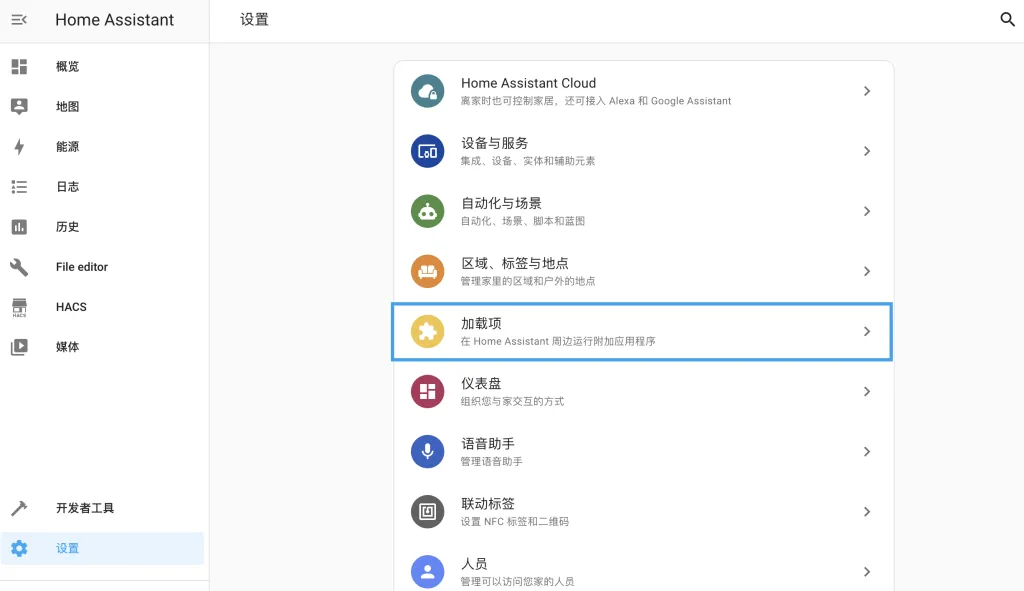This screenshot has height=591, width=1024.
Task: Click the 仪表盘 dashboard icon
Action: (x=428, y=392)
